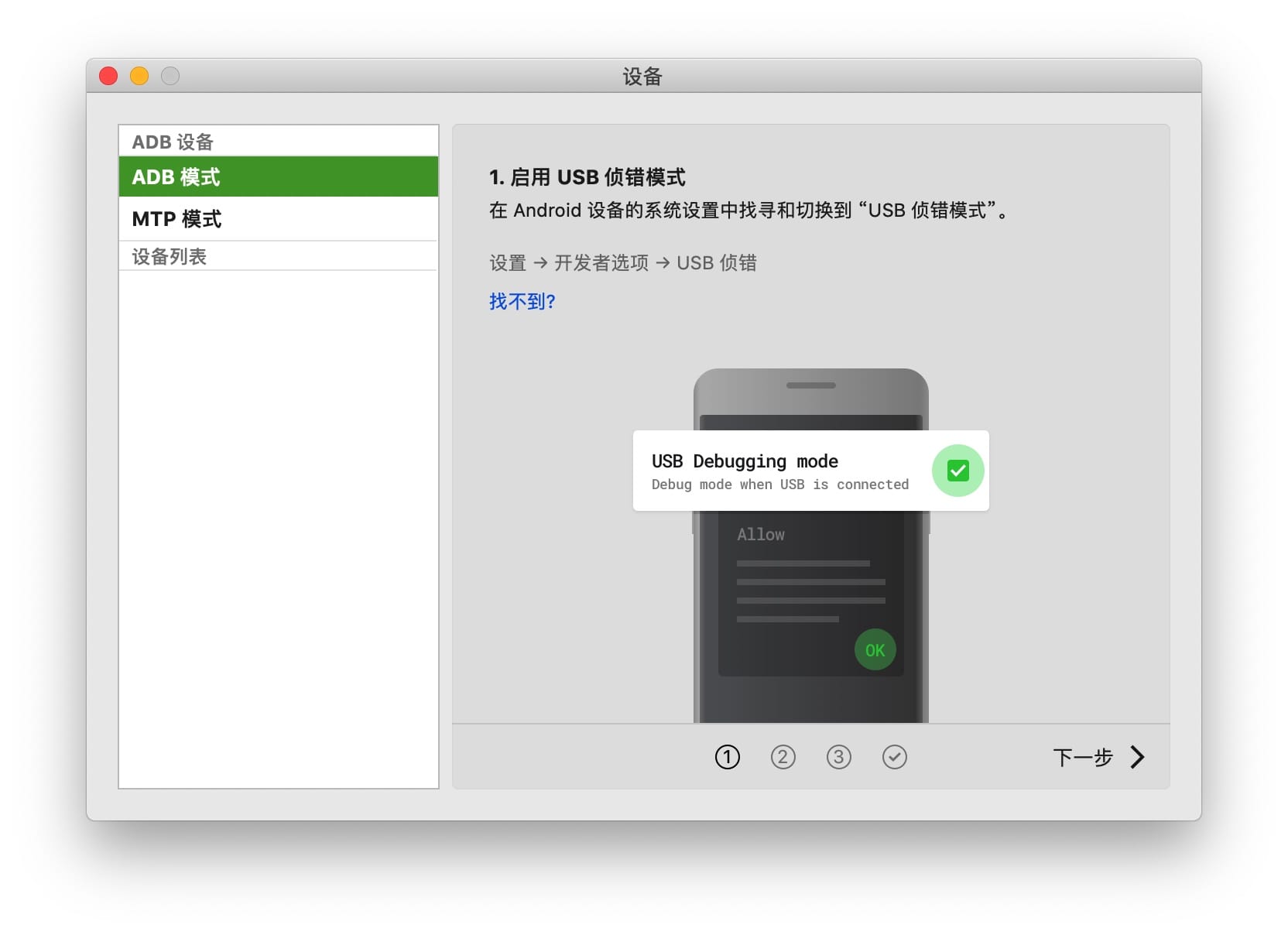Go to step 1 circle indicator
This screenshot has width=1288, height=935.
tap(728, 757)
